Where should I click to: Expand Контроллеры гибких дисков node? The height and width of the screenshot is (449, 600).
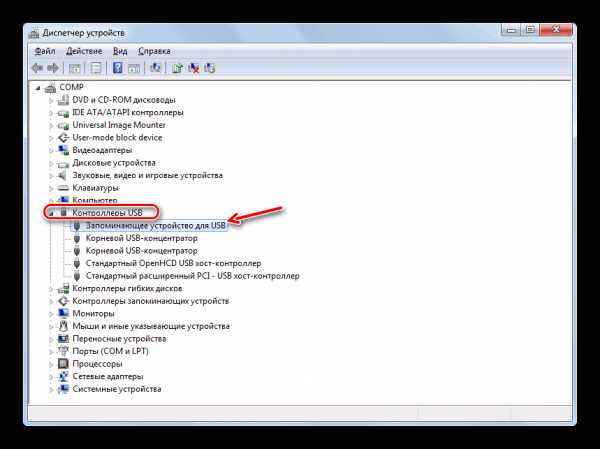coord(51,289)
